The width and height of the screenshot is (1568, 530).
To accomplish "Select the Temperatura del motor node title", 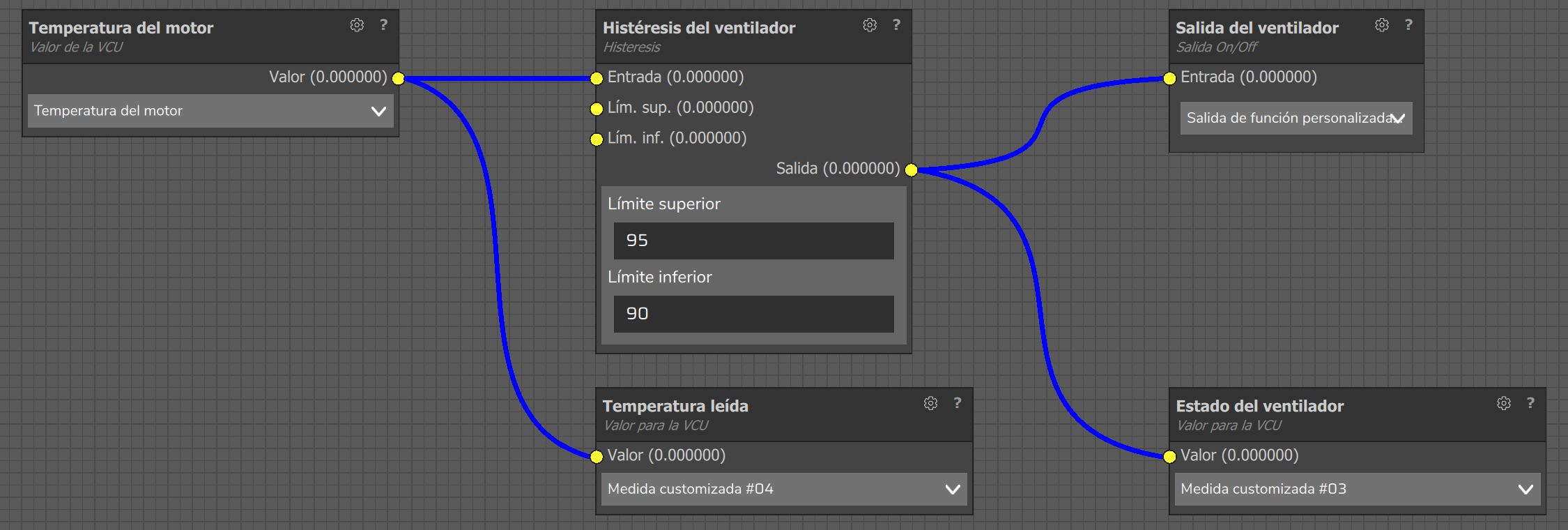I will 121,28.
